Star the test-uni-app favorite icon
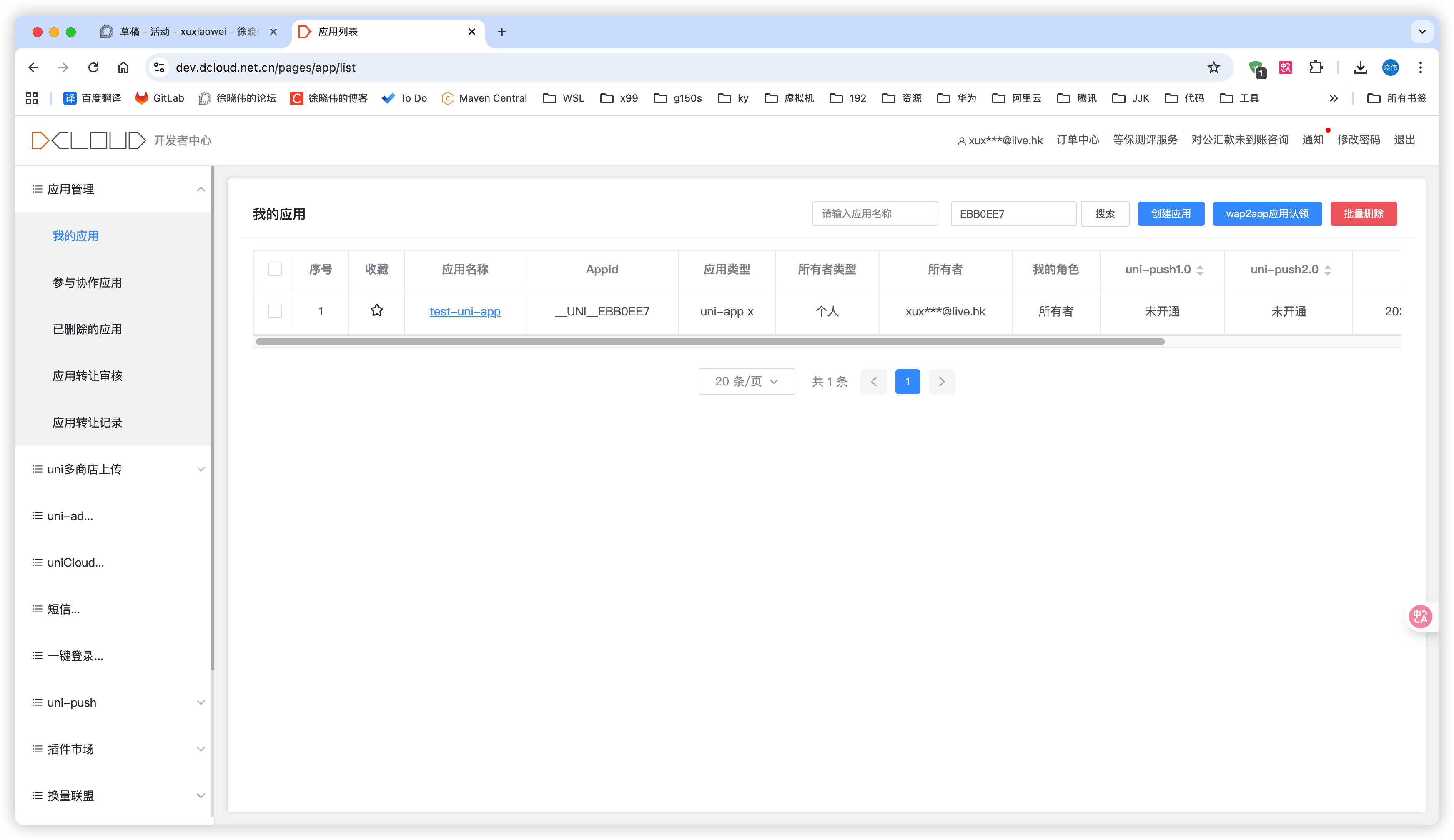 (x=377, y=311)
